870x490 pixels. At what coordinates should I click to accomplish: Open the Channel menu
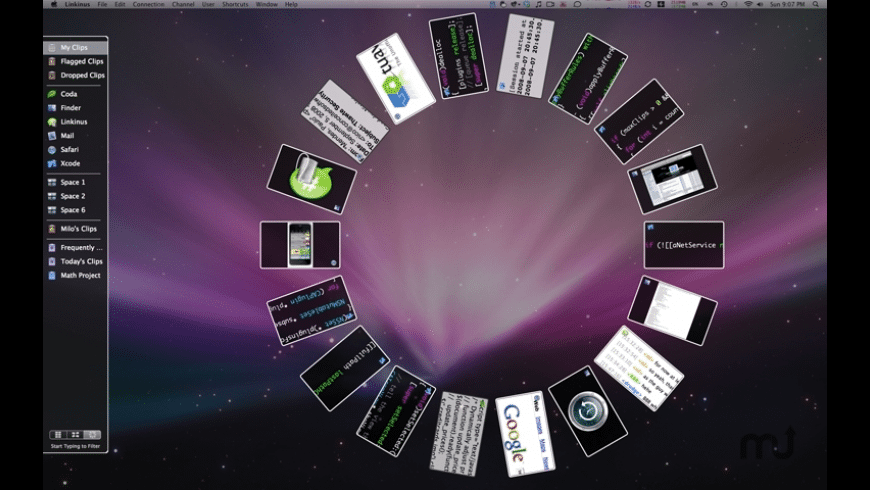(183, 4)
